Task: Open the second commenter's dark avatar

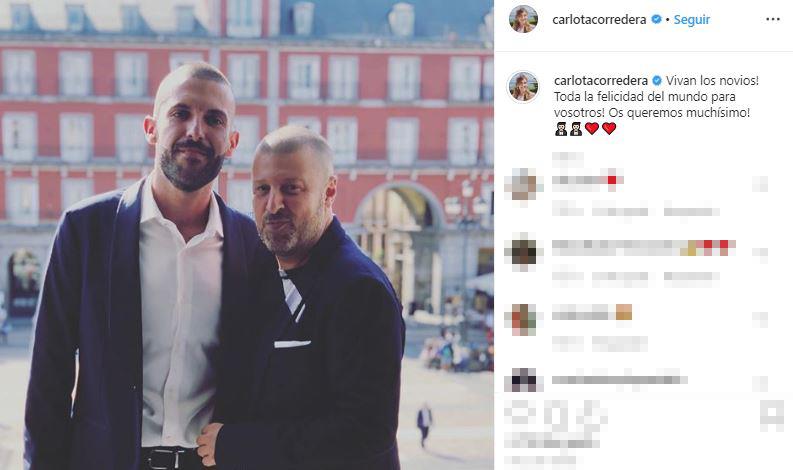Action: (523, 251)
